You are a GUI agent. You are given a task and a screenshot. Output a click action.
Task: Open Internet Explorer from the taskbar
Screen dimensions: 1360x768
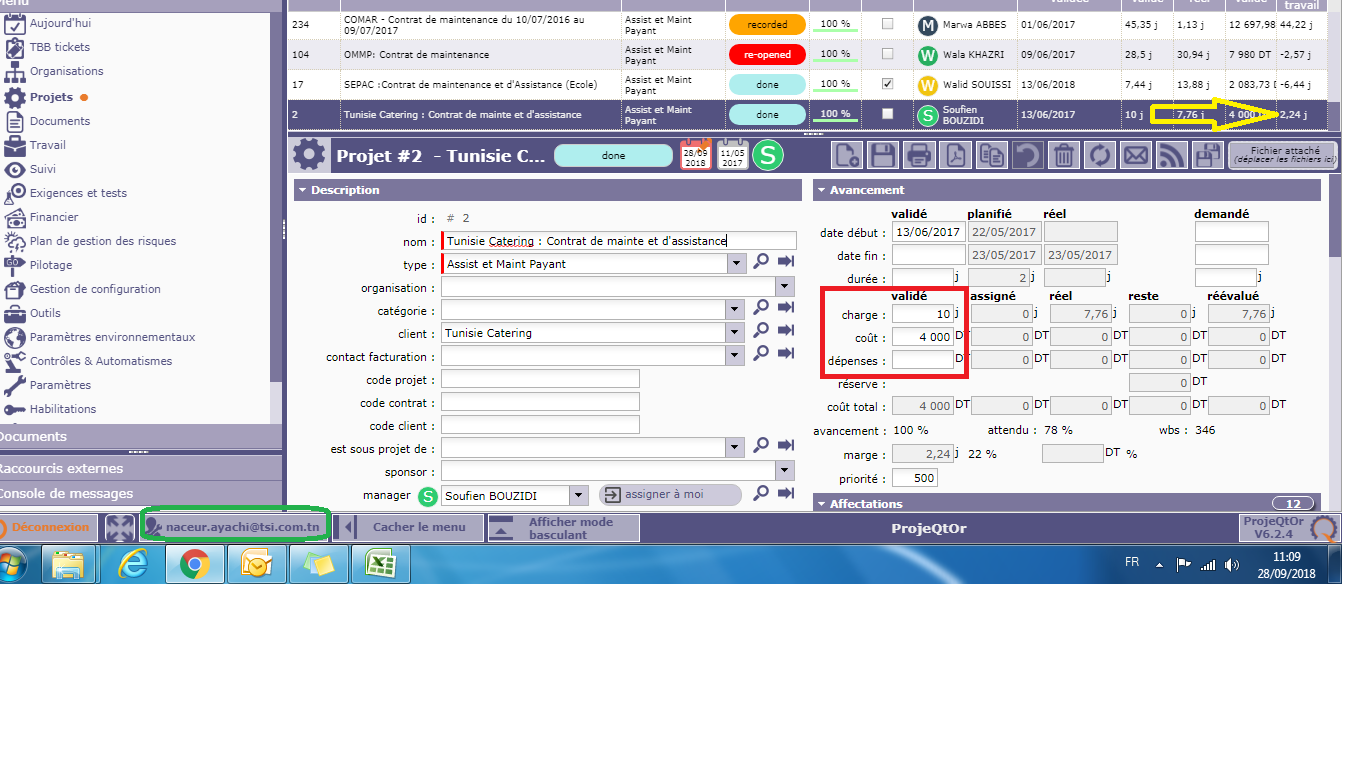click(x=132, y=566)
